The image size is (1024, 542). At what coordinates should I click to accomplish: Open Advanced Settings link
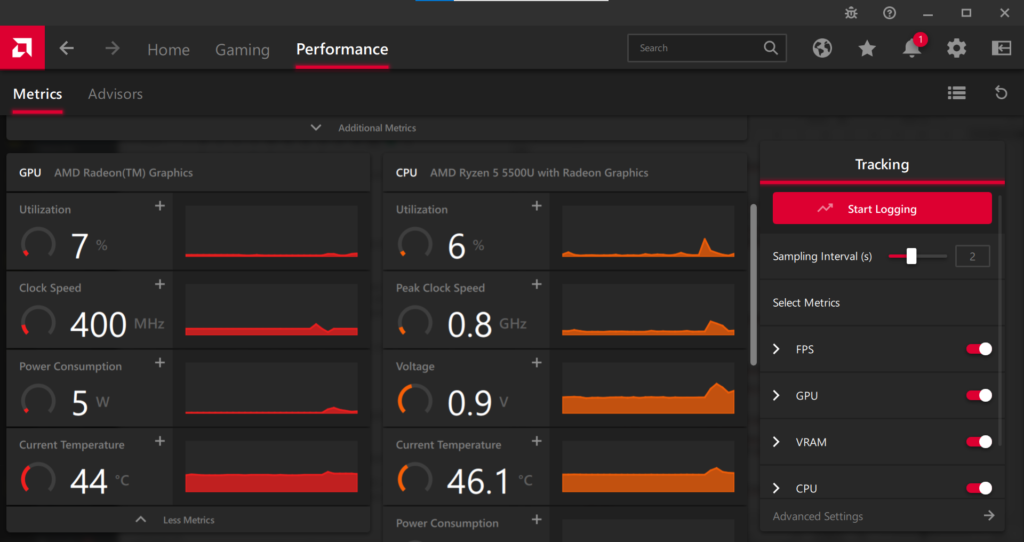coord(818,517)
